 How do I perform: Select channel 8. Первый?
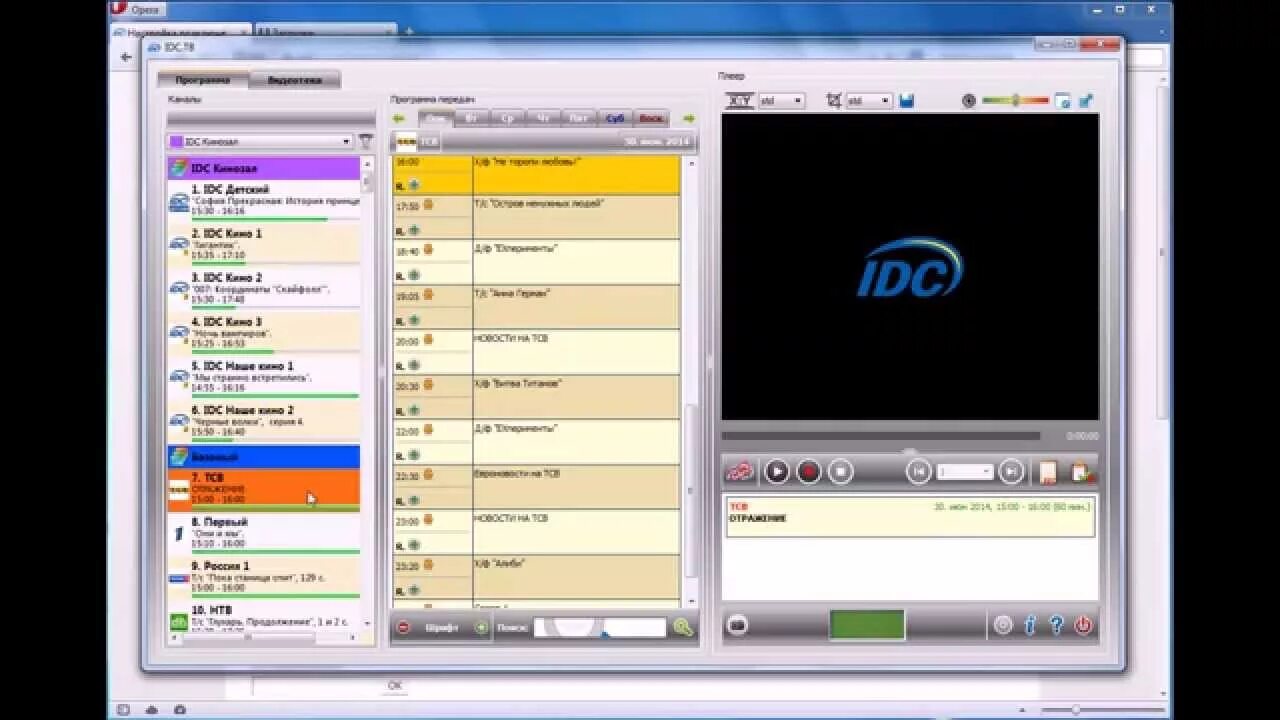(264, 534)
